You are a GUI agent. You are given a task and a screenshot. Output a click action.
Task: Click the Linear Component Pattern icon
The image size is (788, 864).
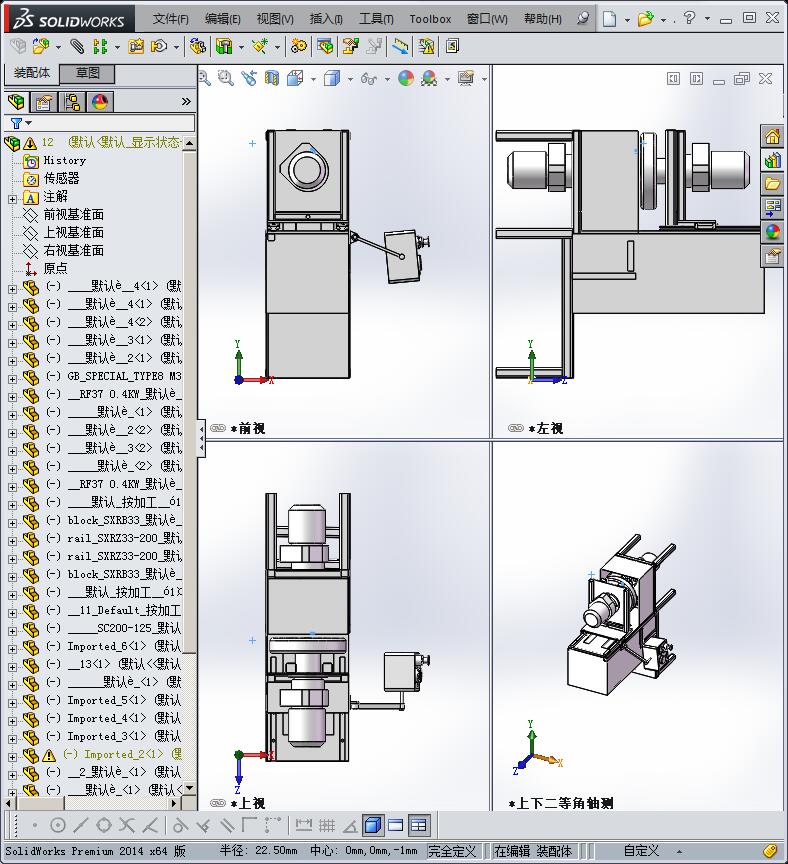[x=100, y=46]
